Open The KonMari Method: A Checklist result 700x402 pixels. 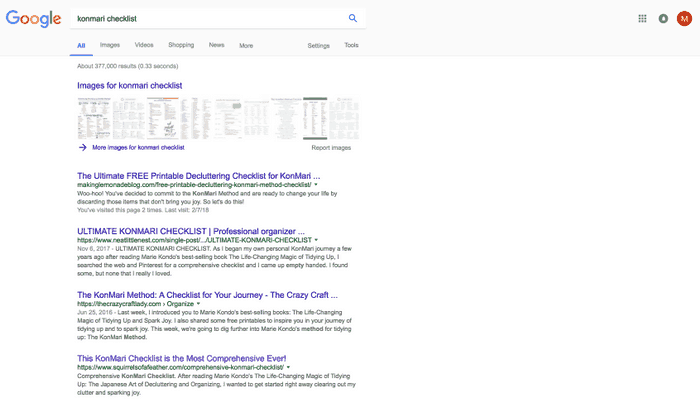[x=208, y=295]
